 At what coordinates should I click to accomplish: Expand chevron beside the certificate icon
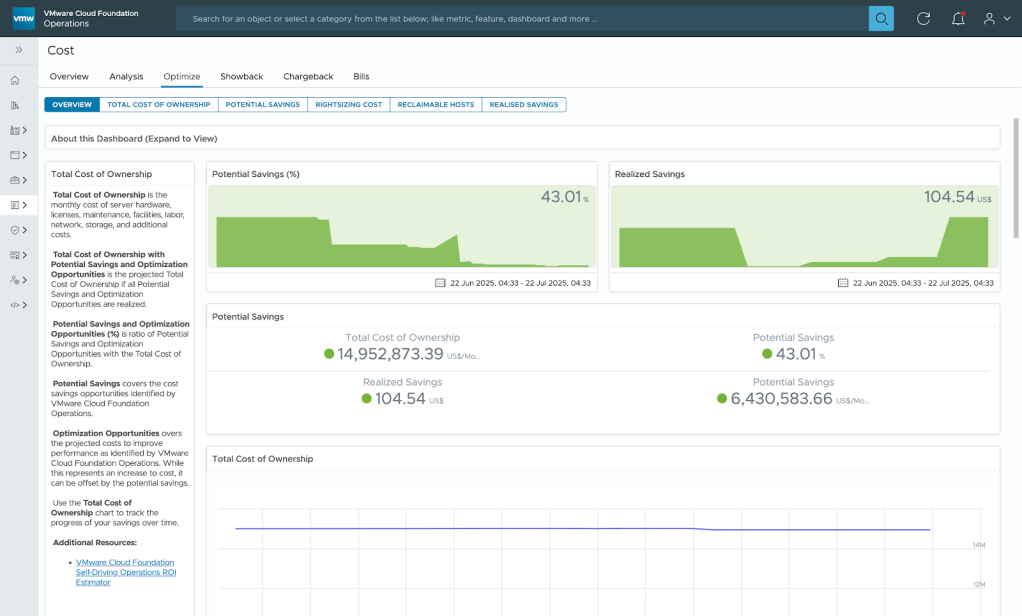coord(25,255)
